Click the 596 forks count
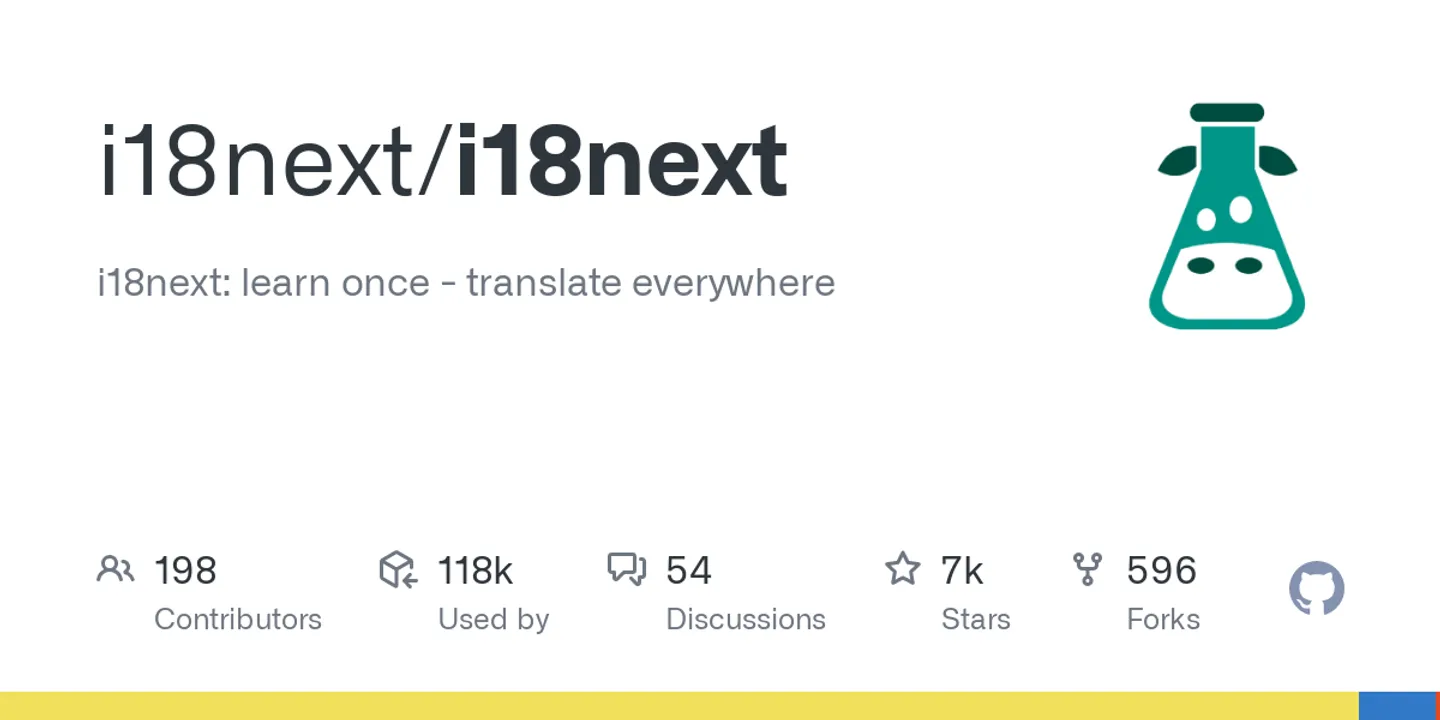Screen dimensions: 1440x720 point(1161,571)
